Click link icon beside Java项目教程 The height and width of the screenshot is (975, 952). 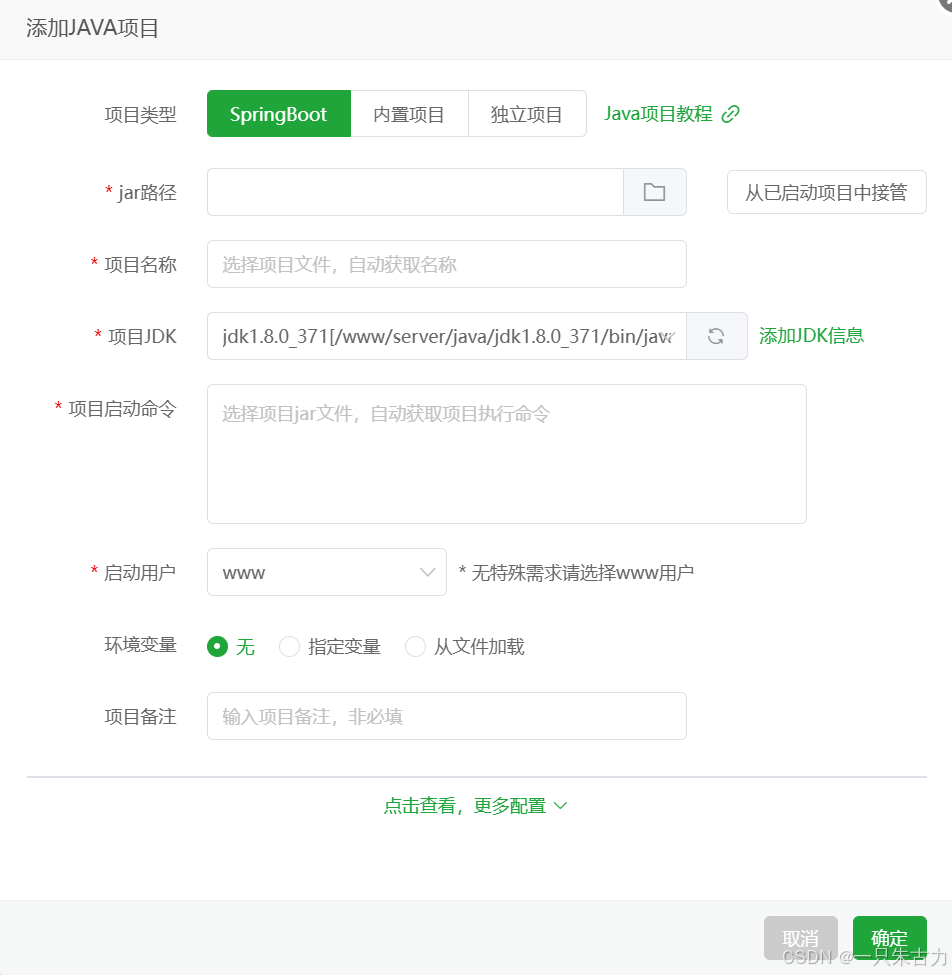731,114
